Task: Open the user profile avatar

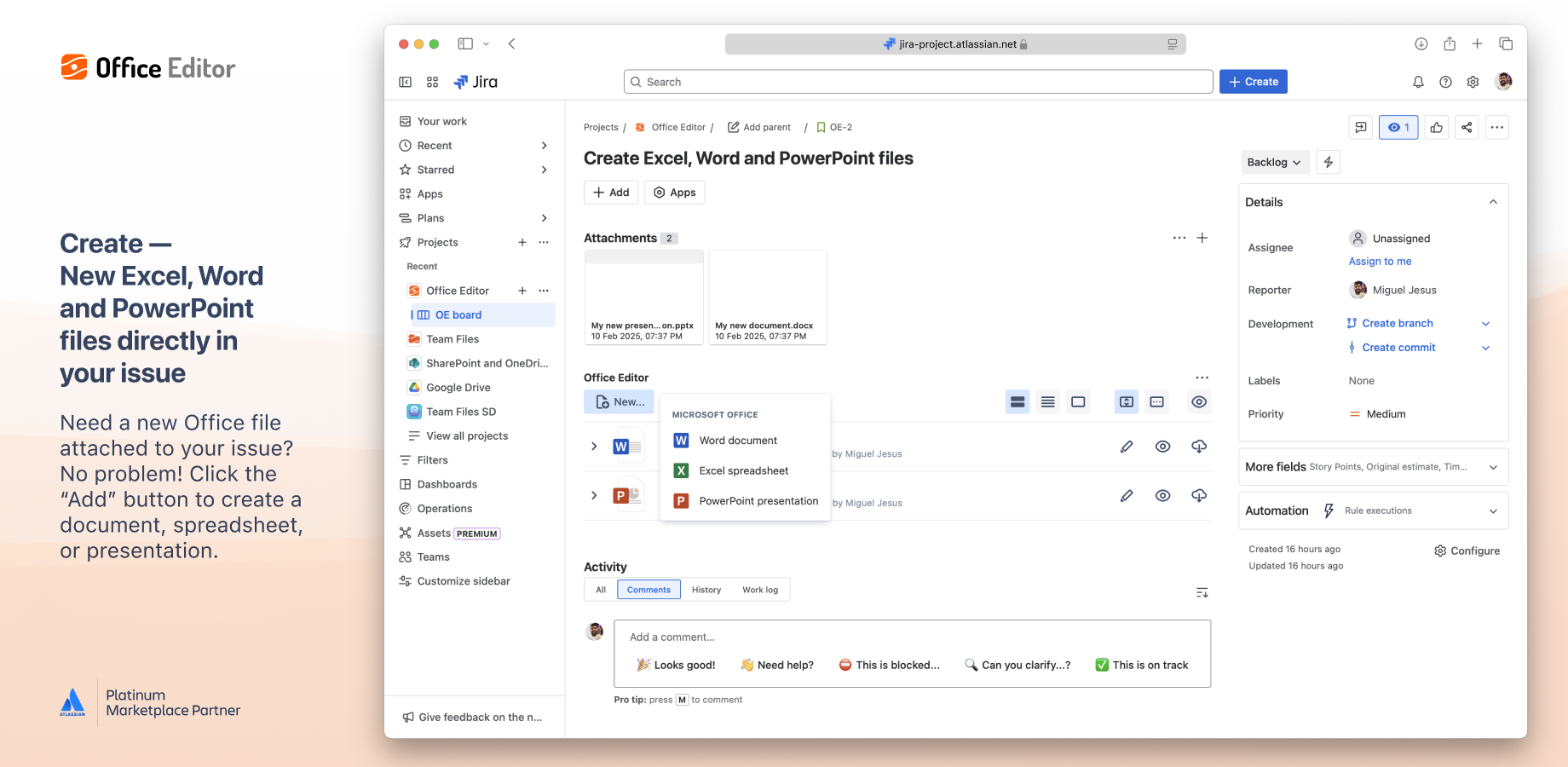Action: pos(1504,81)
